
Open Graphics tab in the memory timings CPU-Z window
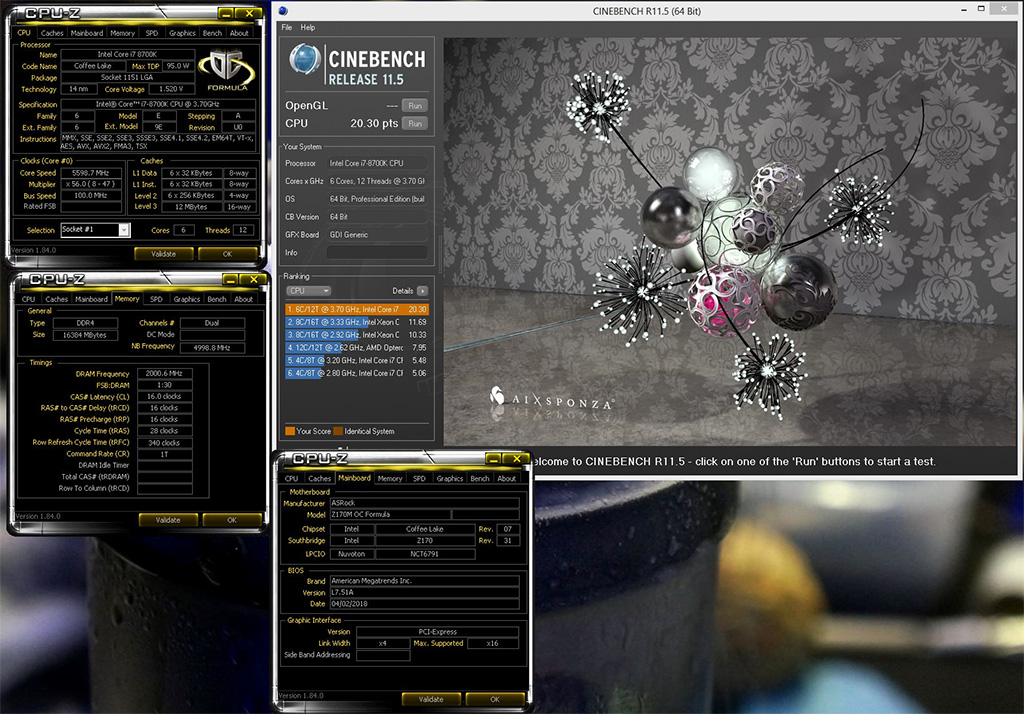(x=187, y=299)
